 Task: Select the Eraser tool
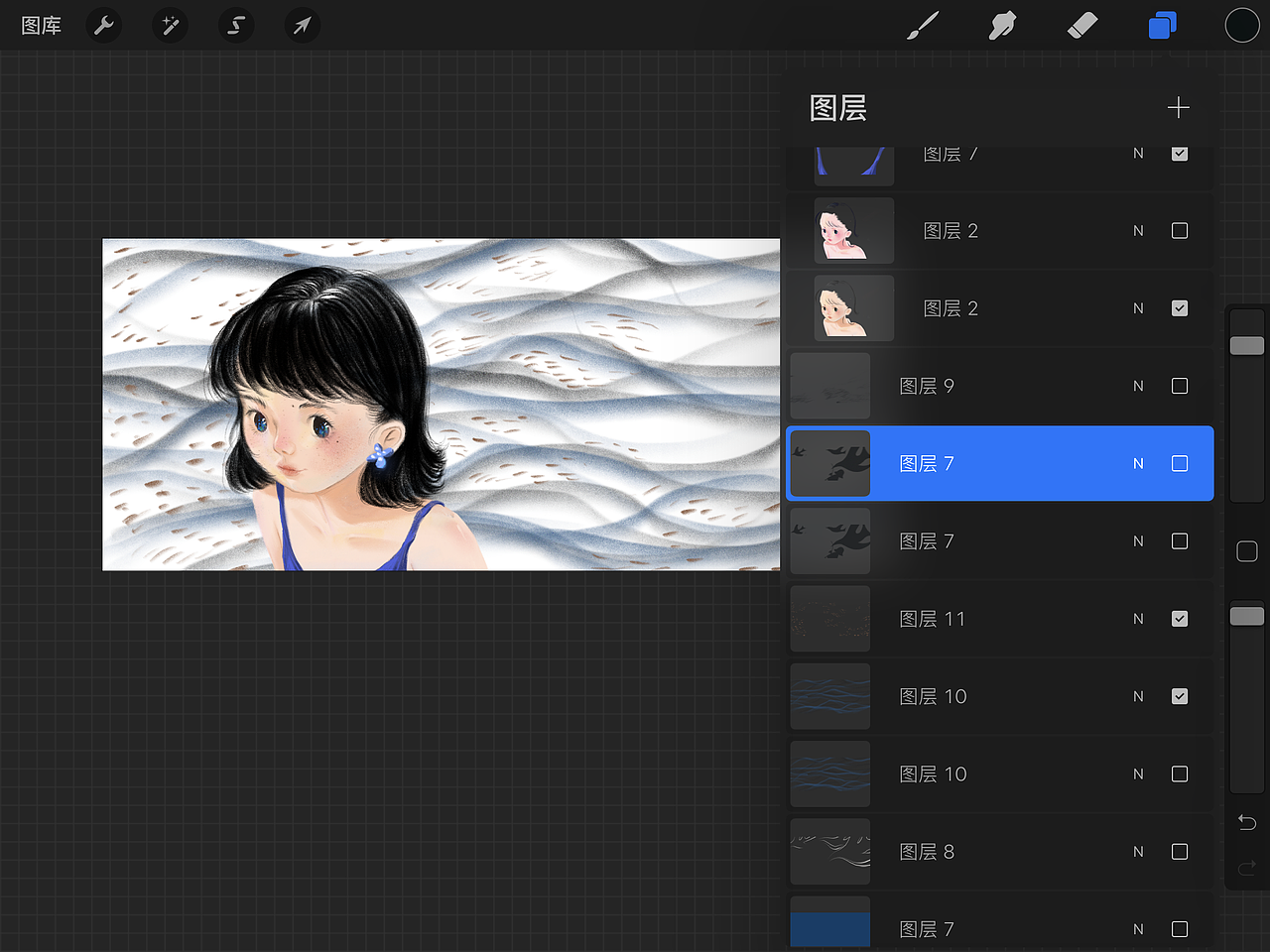pos(1082,26)
